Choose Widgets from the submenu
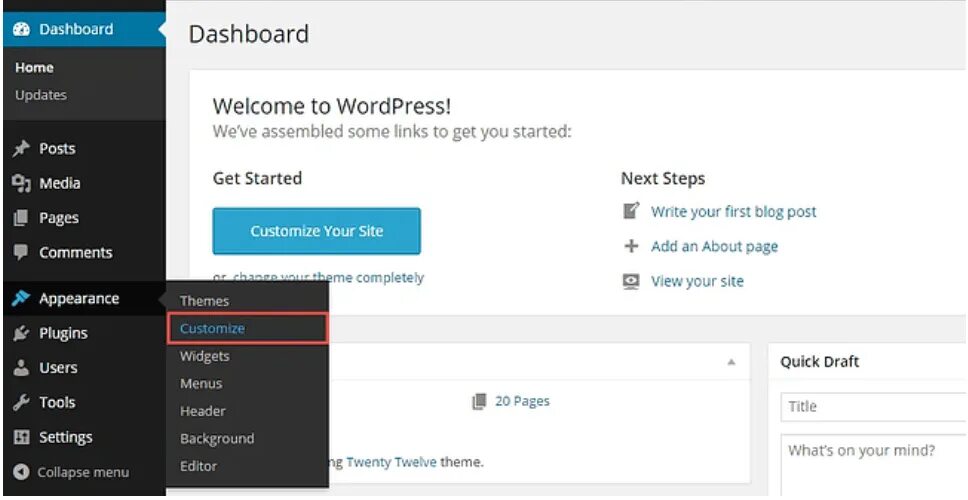This screenshot has height=500, width=968. point(204,356)
